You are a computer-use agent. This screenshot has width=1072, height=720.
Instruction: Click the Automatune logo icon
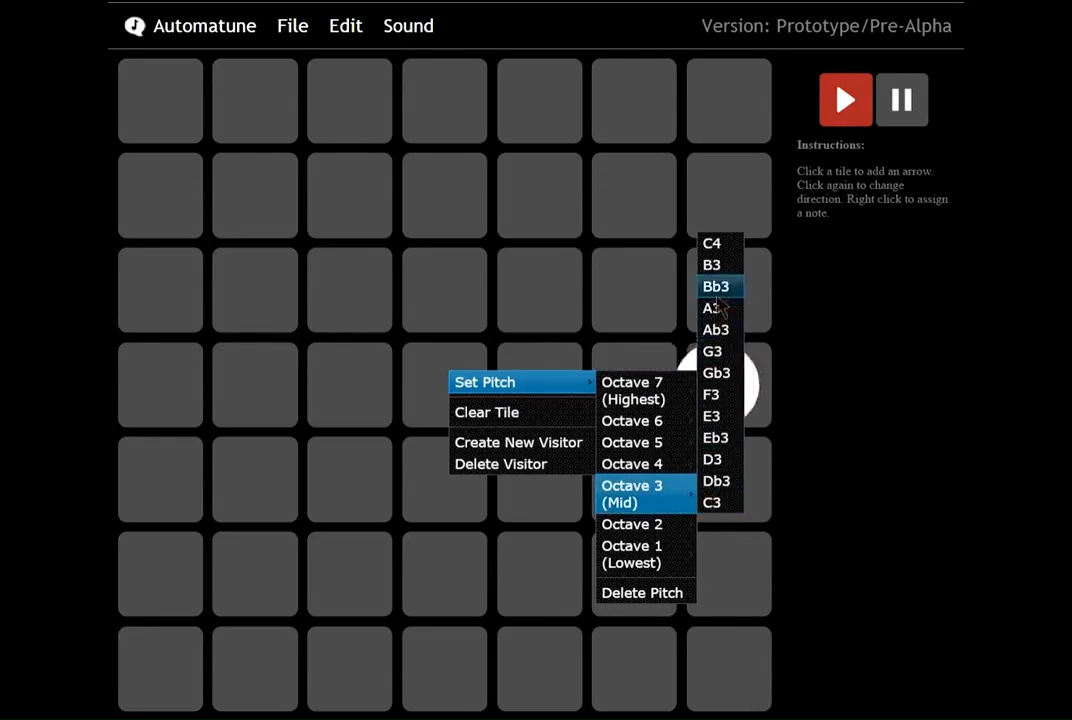135,26
